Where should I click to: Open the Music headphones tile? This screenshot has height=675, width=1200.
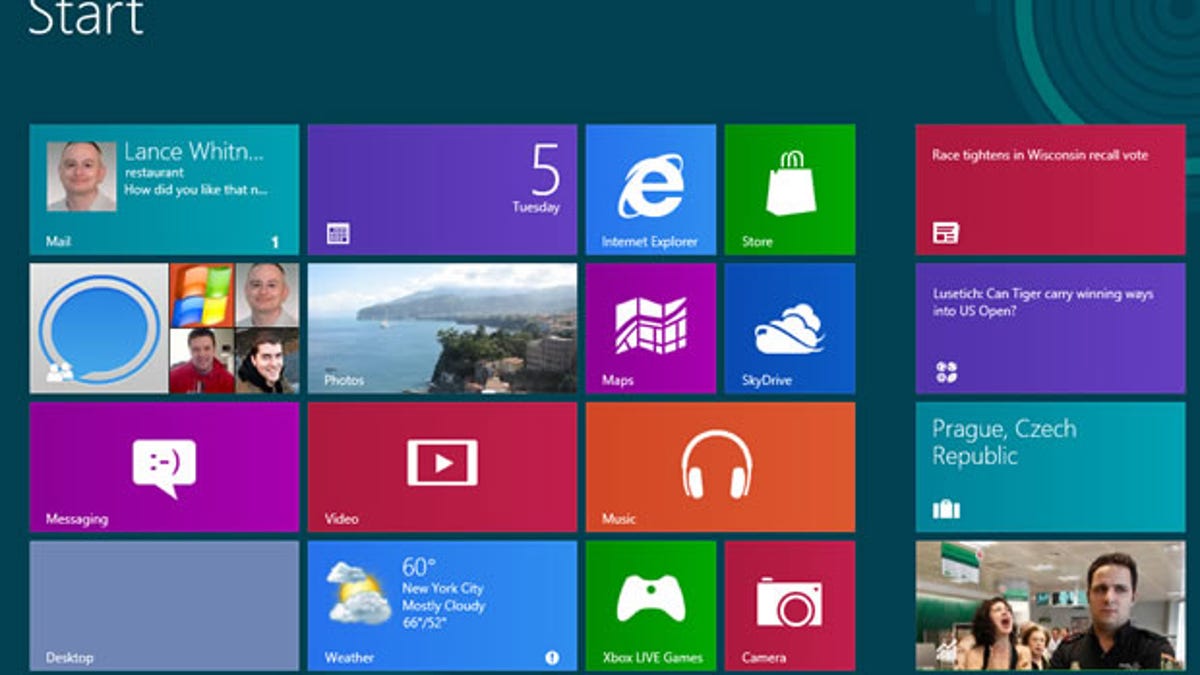tap(720, 467)
